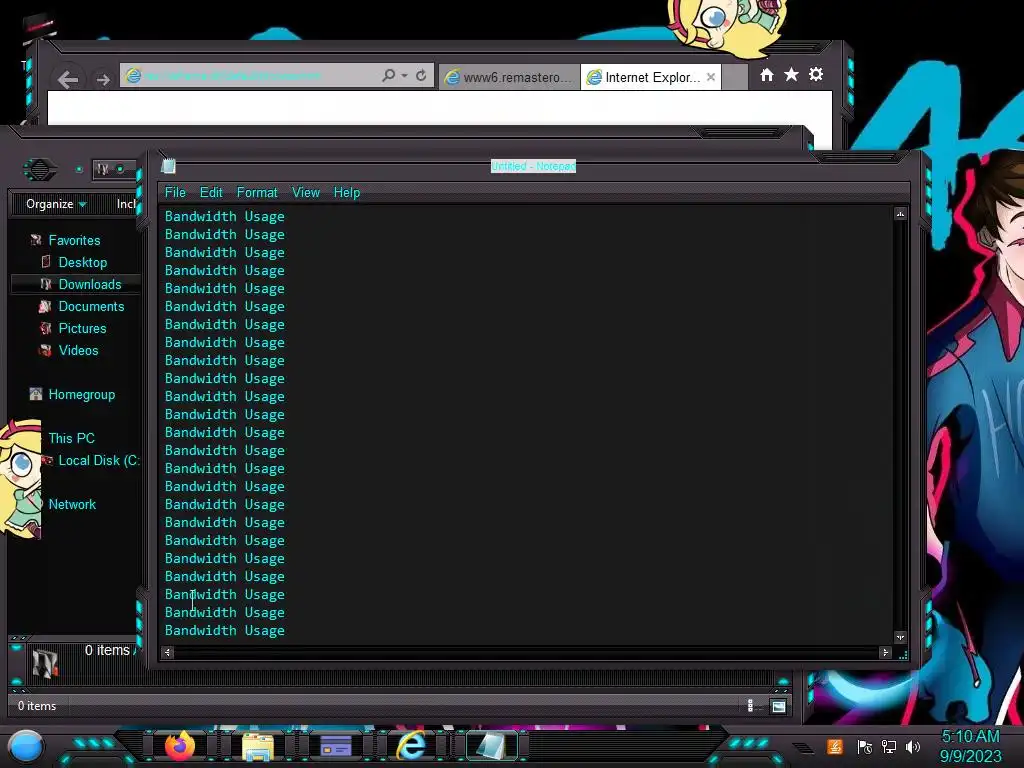The width and height of the screenshot is (1024, 768).
Task: Select This PC in Explorer sidebar
Action: click(x=71, y=438)
